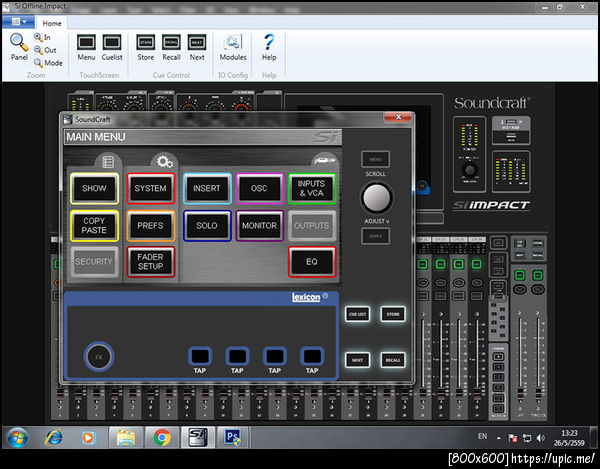Click the STORE console button

pos(393,314)
